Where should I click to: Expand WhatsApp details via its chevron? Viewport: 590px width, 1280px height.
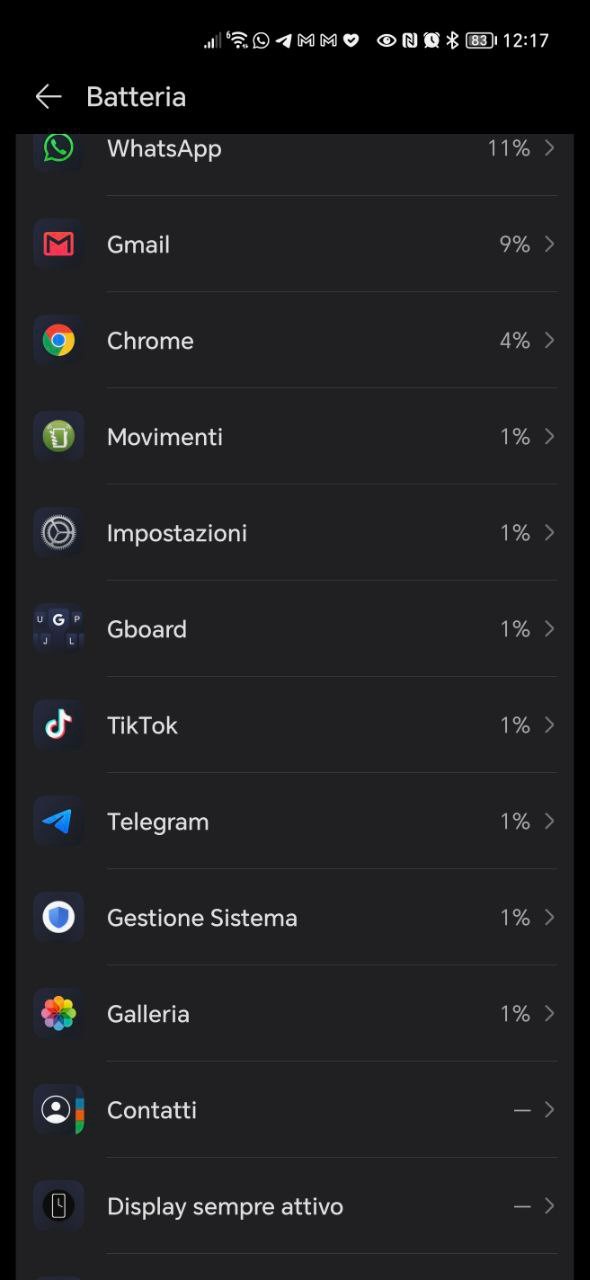pyautogui.click(x=549, y=148)
